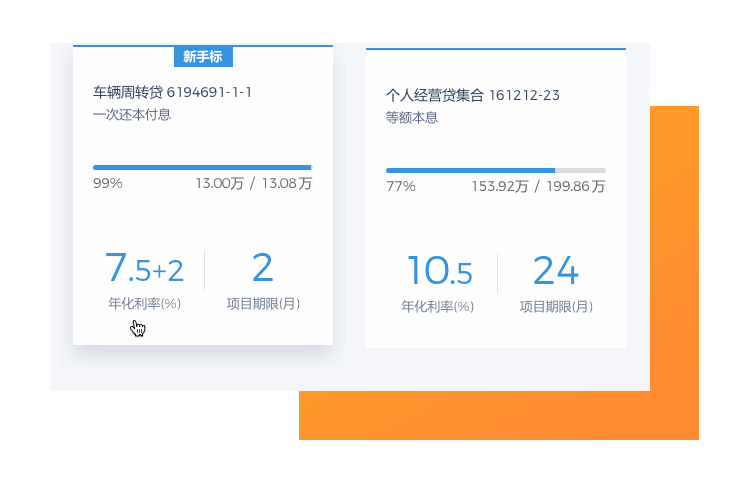This screenshot has height=480, width=749.
Task: Click the 24 month term number
Action: (x=556, y=270)
